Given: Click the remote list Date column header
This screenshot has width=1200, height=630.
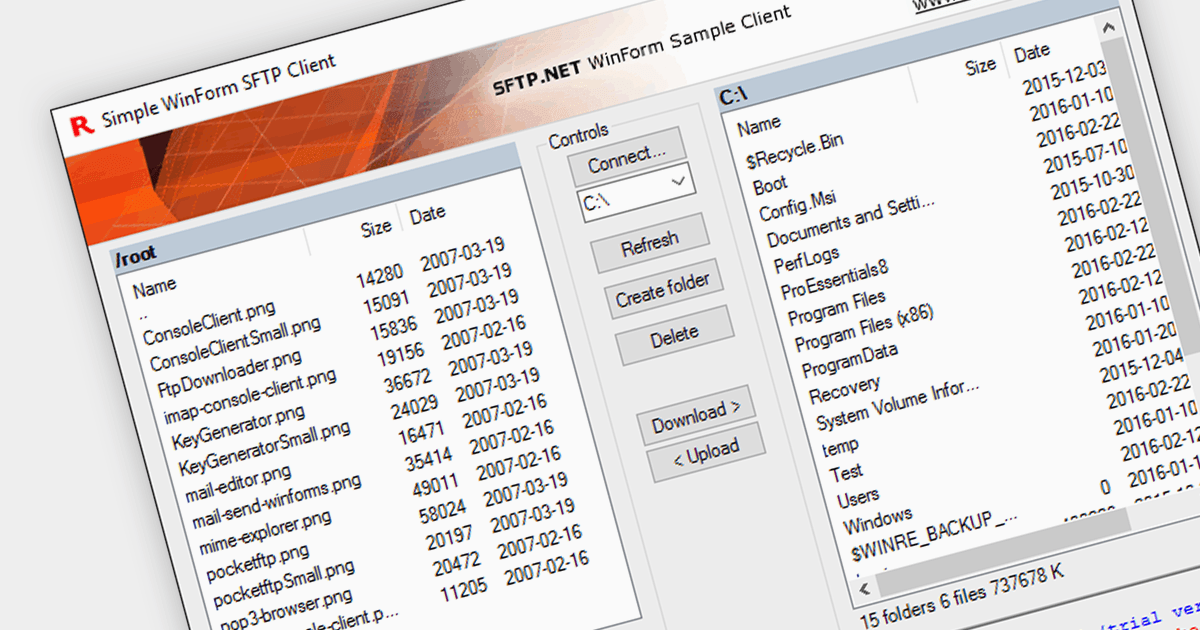Looking at the screenshot, I should coord(427,215).
